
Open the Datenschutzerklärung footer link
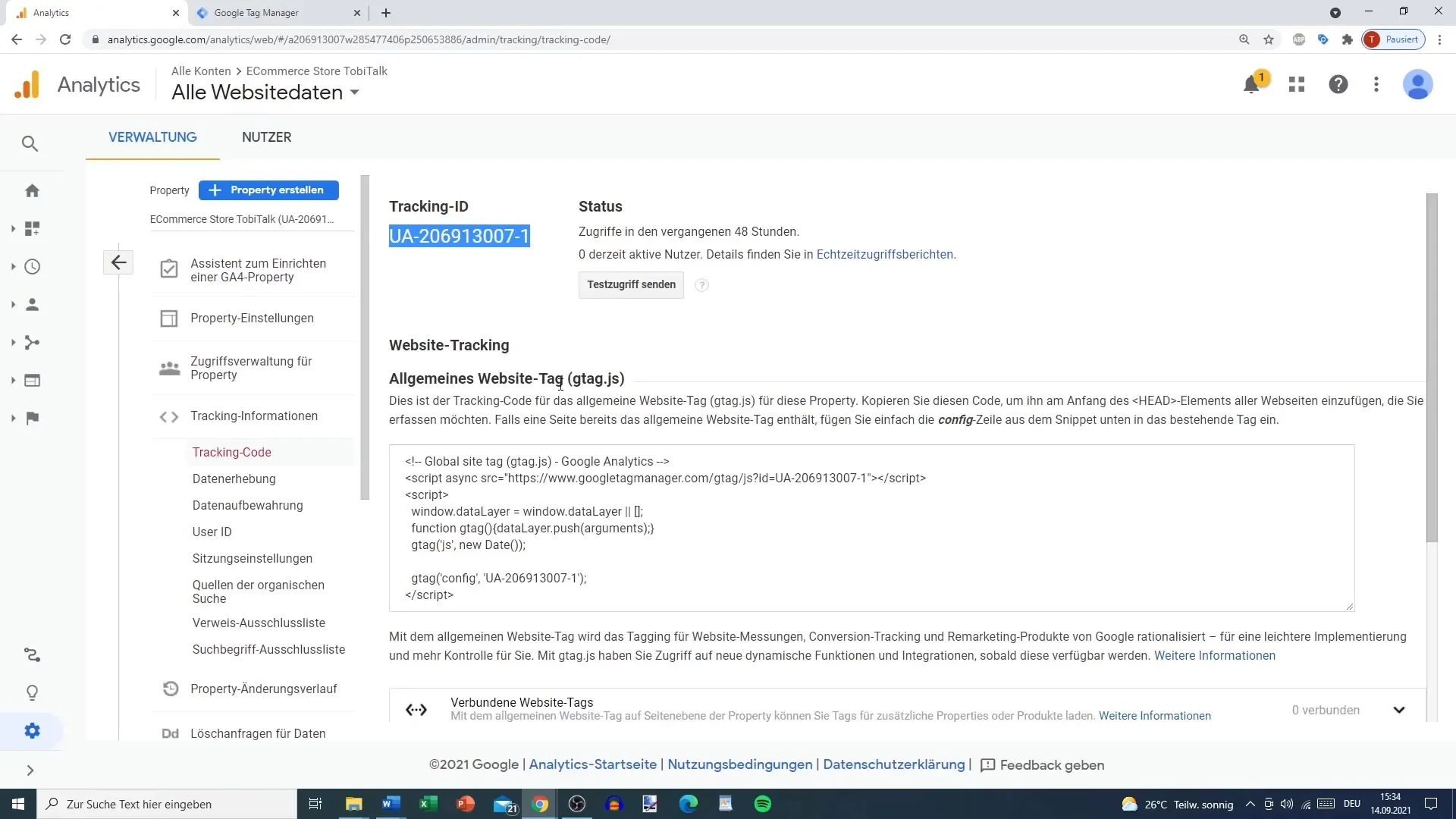coord(893,764)
